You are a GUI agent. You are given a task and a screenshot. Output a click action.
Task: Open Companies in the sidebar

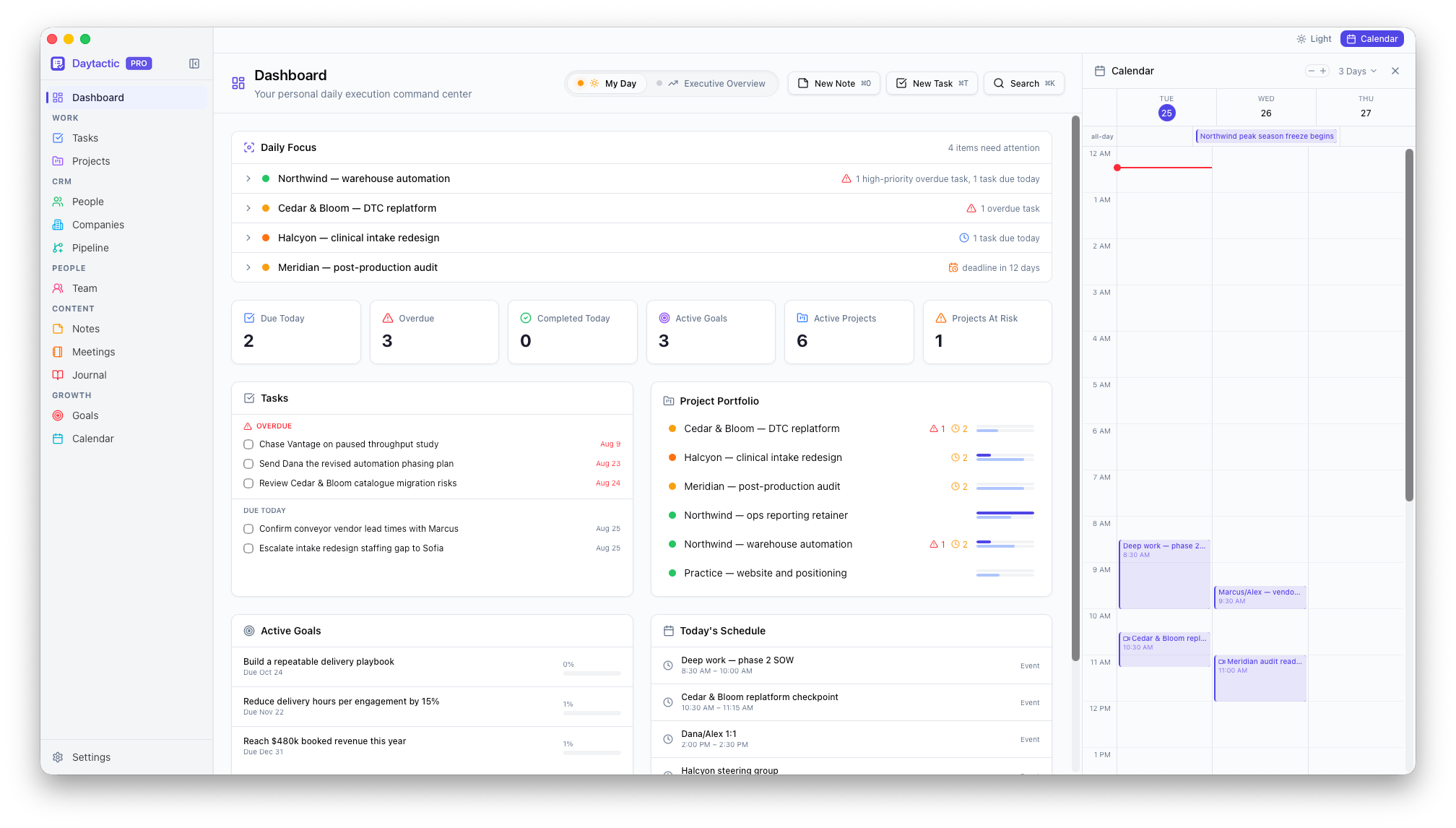click(126, 225)
